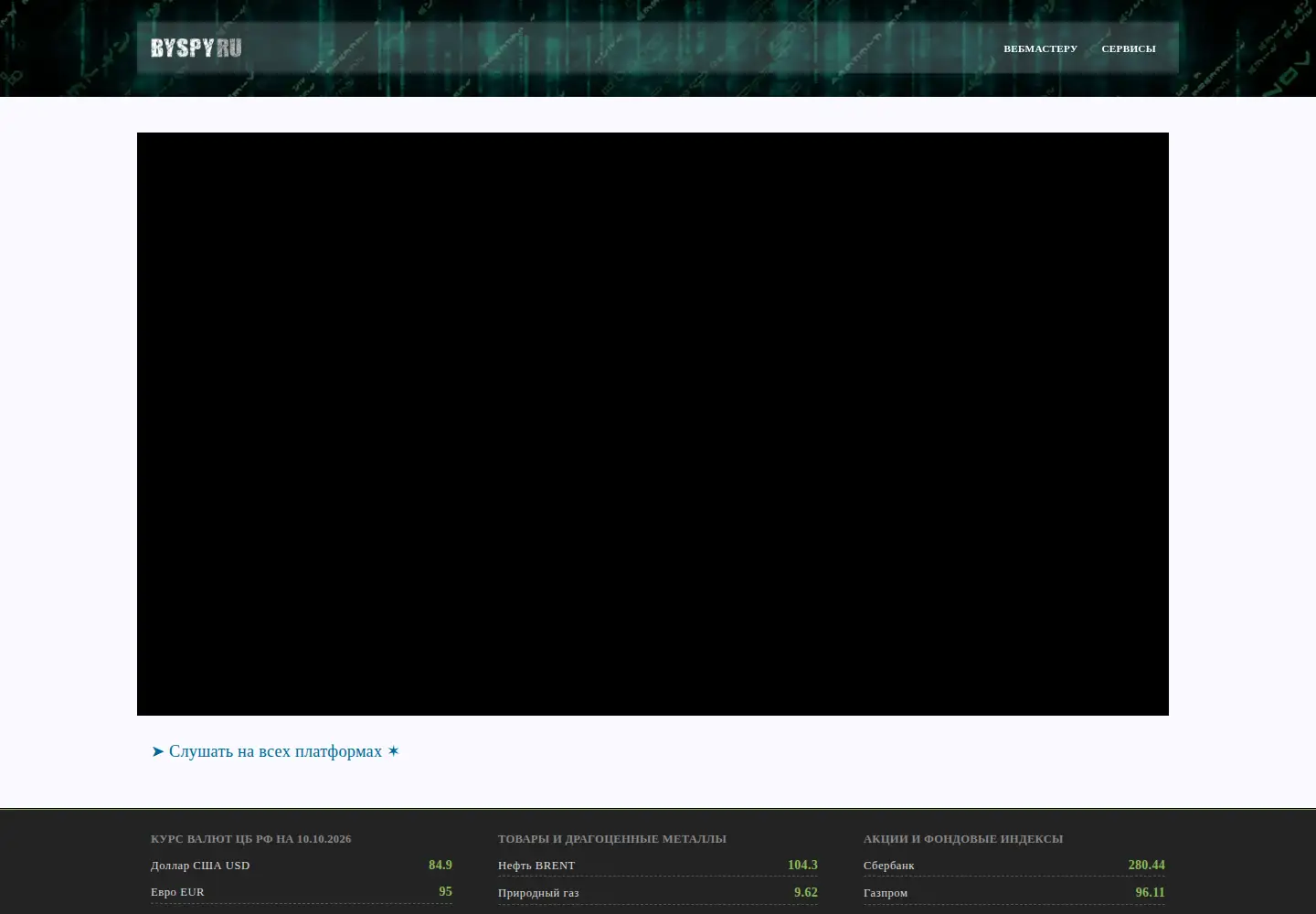The width and height of the screenshot is (1316, 914).
Task: Click the 'ТОВАРЫ И ДРАГОЦЕННЫЕ МЕТАЛЛЫ' heading
Action: pos(612,839)
